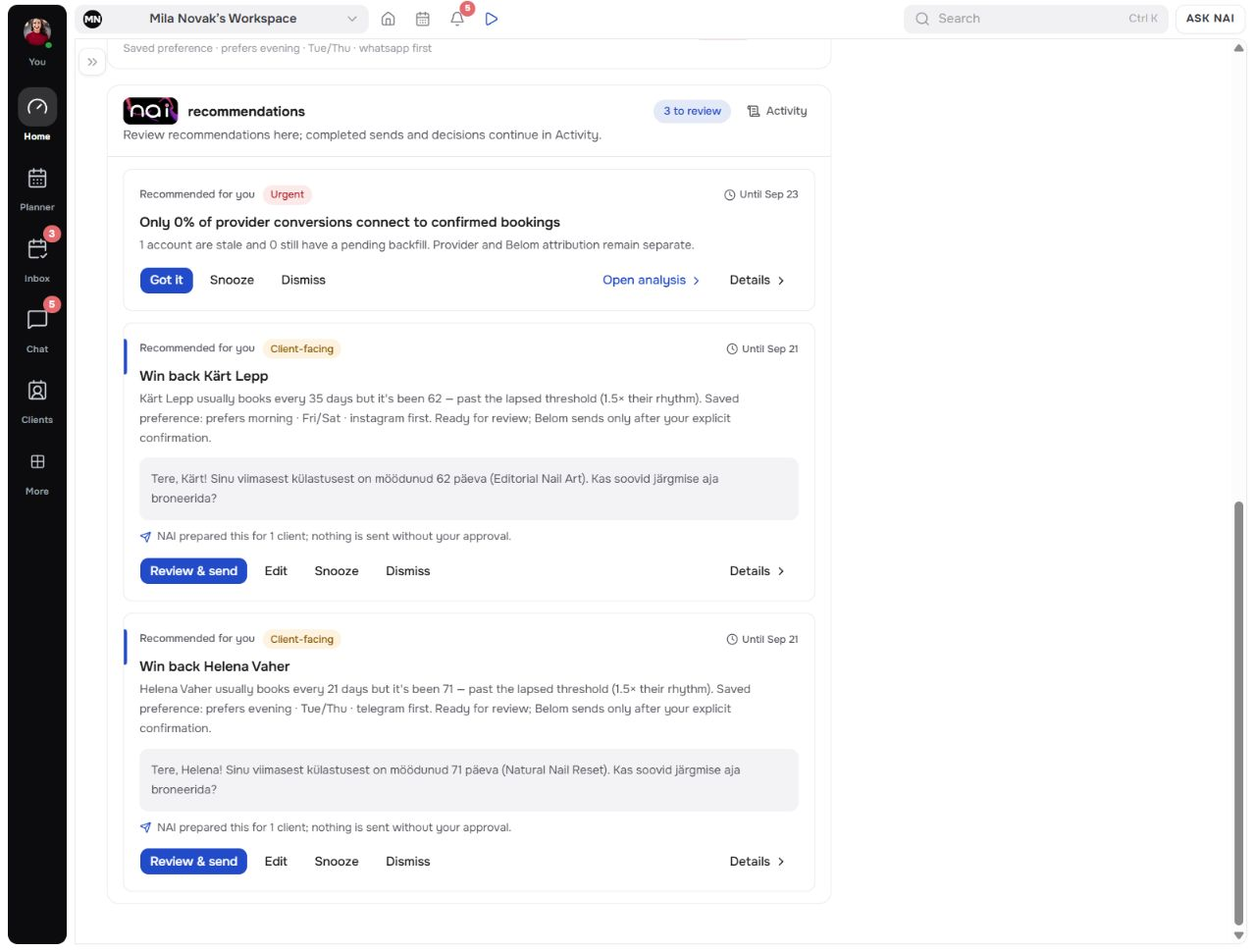Click the play triangle icon
1256x952 pixels.
click(492, 19)
